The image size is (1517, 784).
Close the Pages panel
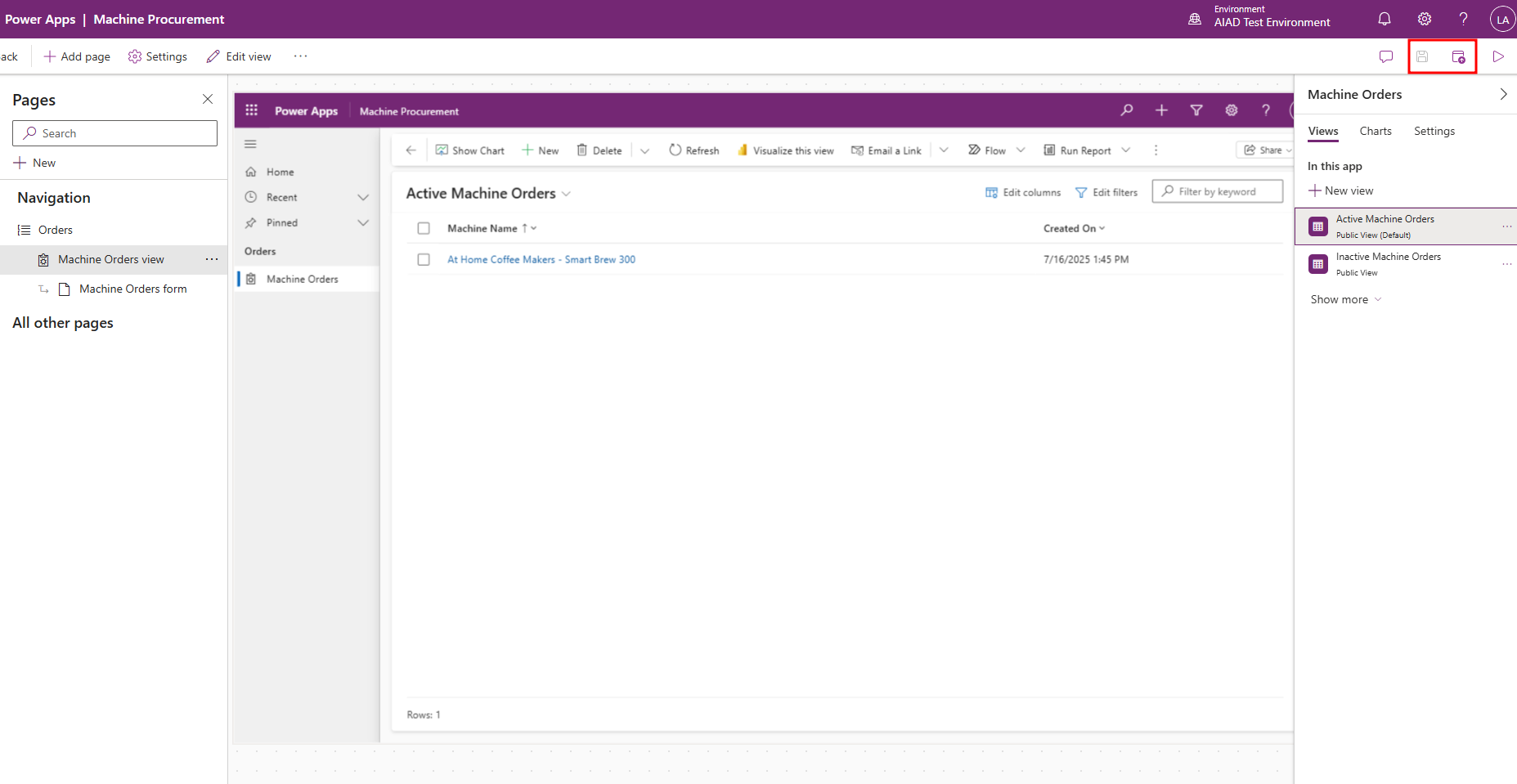pos(208,99)
